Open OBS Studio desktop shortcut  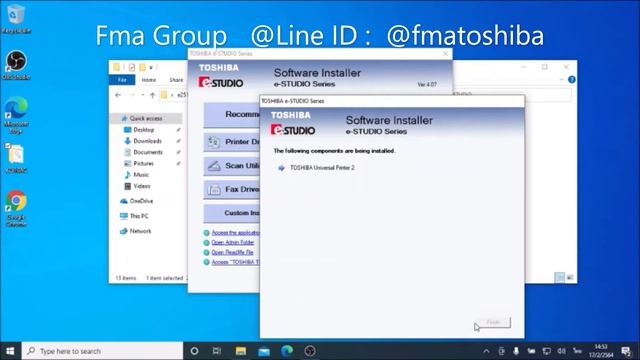pos(16,64)
